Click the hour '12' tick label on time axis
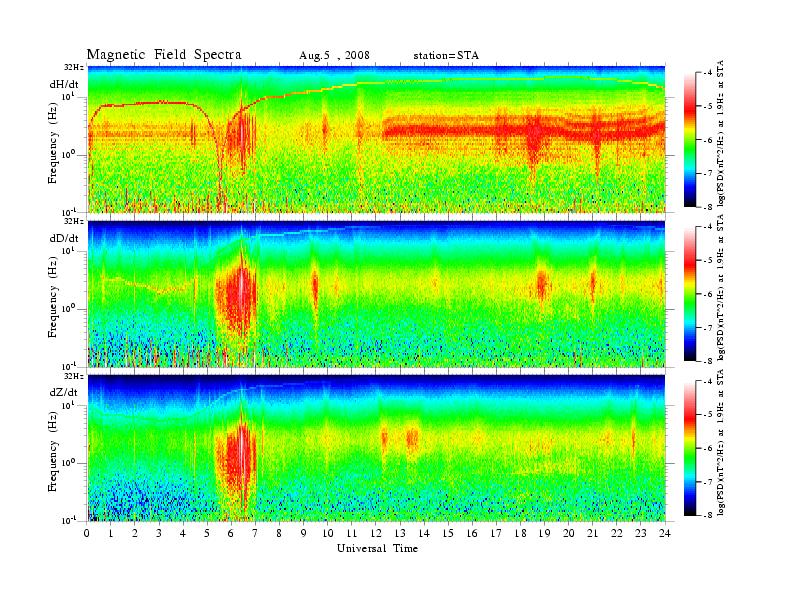The image size is (792, 612). [x=376, y=534]
